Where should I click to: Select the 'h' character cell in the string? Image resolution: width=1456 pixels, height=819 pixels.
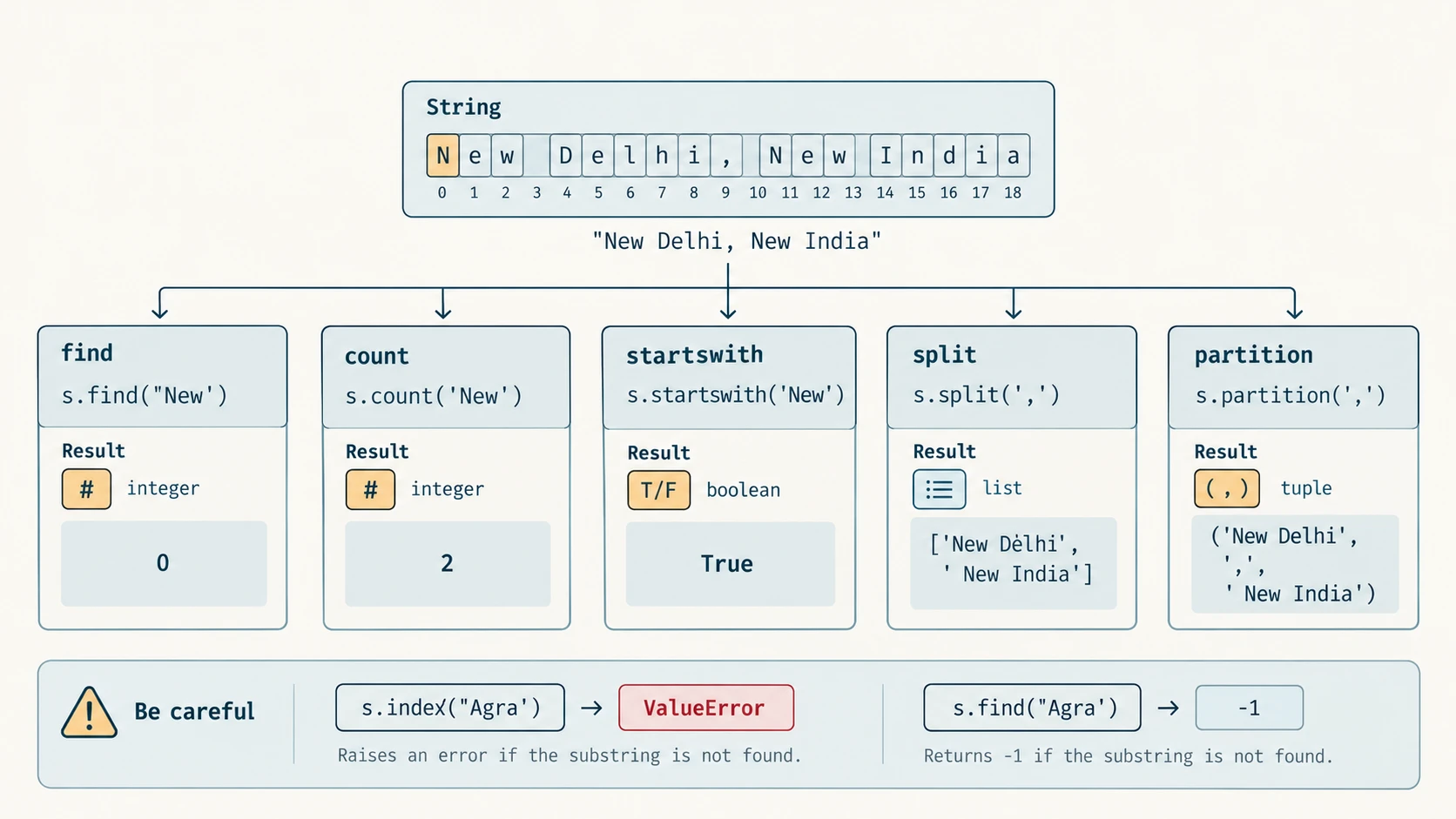662,156
